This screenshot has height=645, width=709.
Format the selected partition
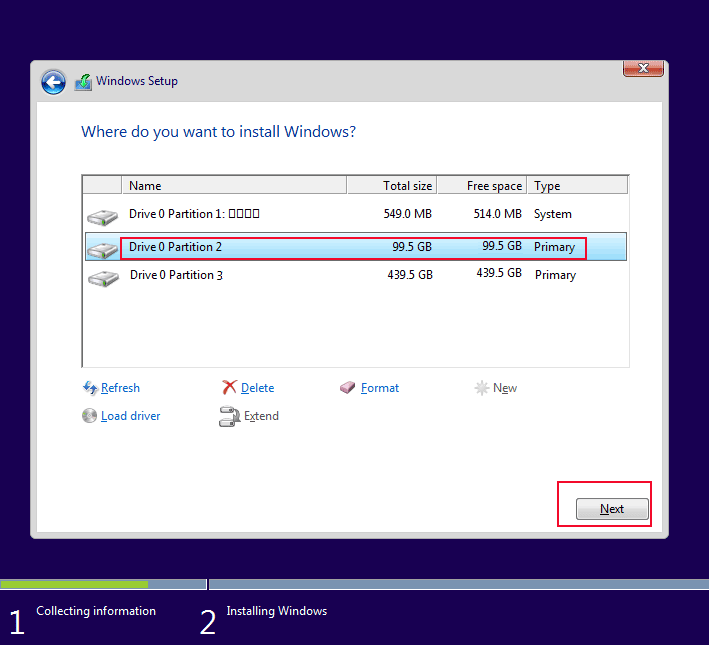click(380, 388)
